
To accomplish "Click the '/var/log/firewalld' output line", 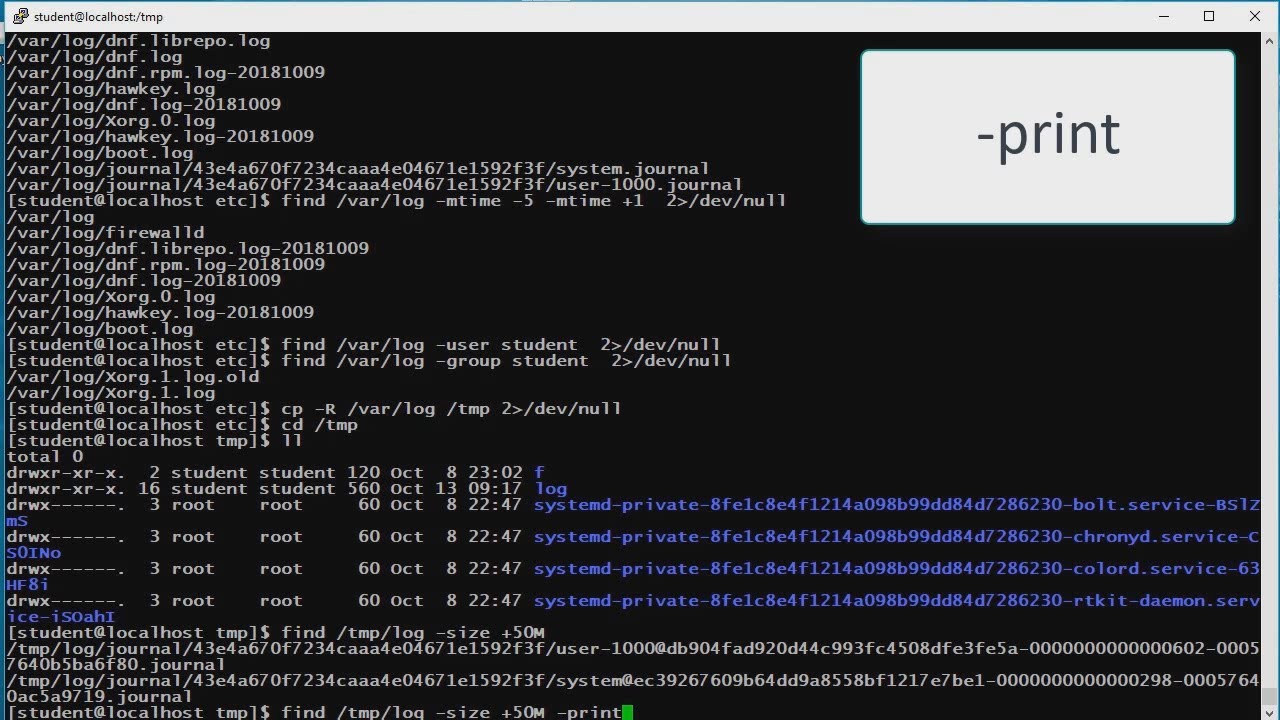I will [105, 233].
